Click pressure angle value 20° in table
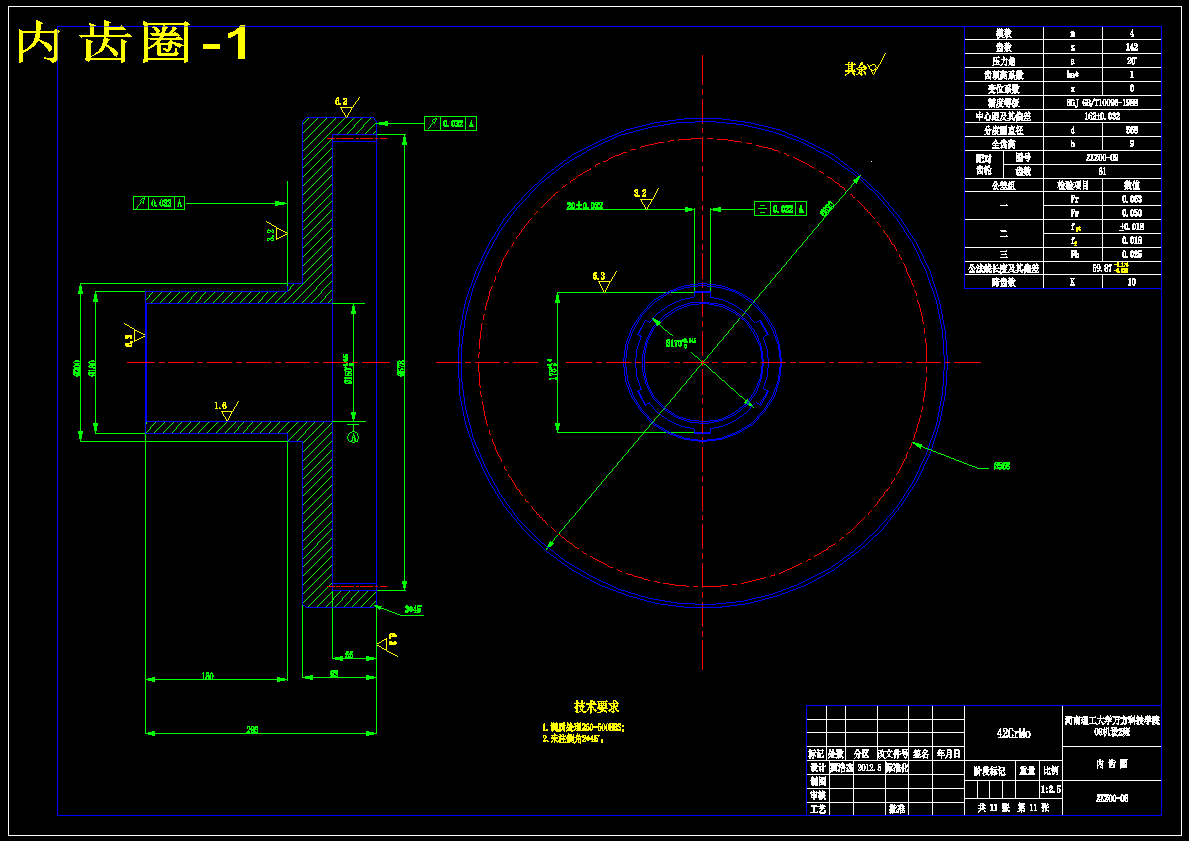The image size is (1189, 841). tap(1131, 61)
